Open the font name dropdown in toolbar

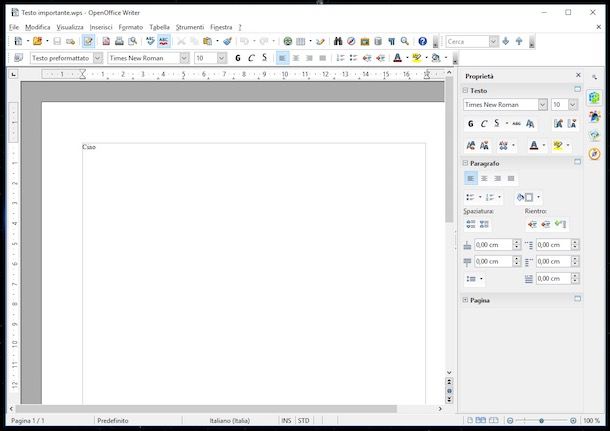(x=184, y=58)
